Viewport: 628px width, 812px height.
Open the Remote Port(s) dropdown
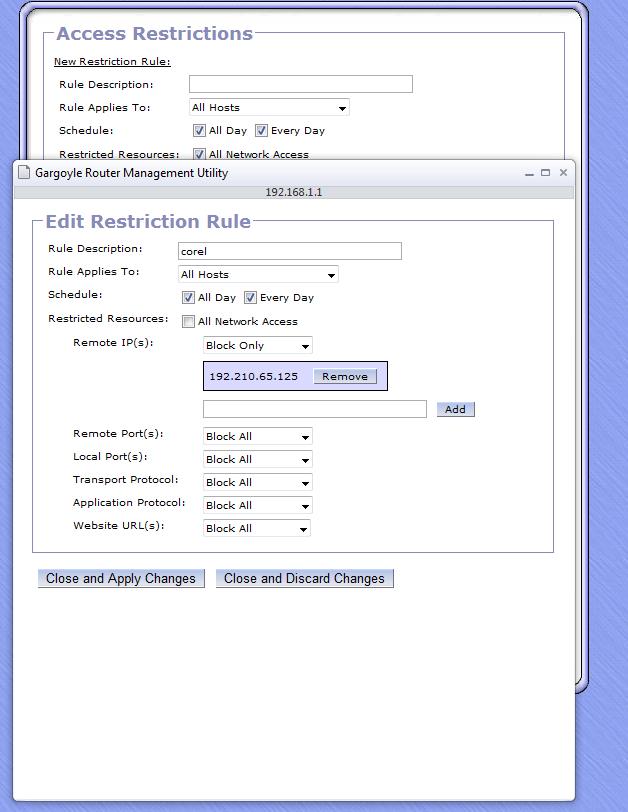pos(257,437)
